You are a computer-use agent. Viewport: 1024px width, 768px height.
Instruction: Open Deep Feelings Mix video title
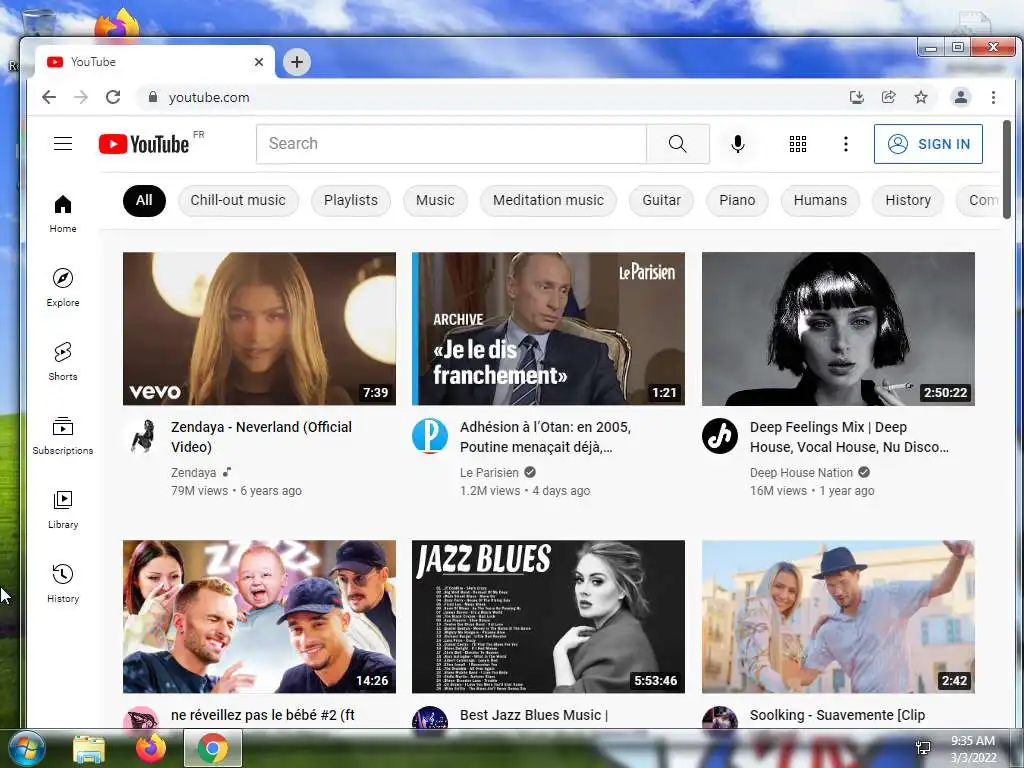849,437
